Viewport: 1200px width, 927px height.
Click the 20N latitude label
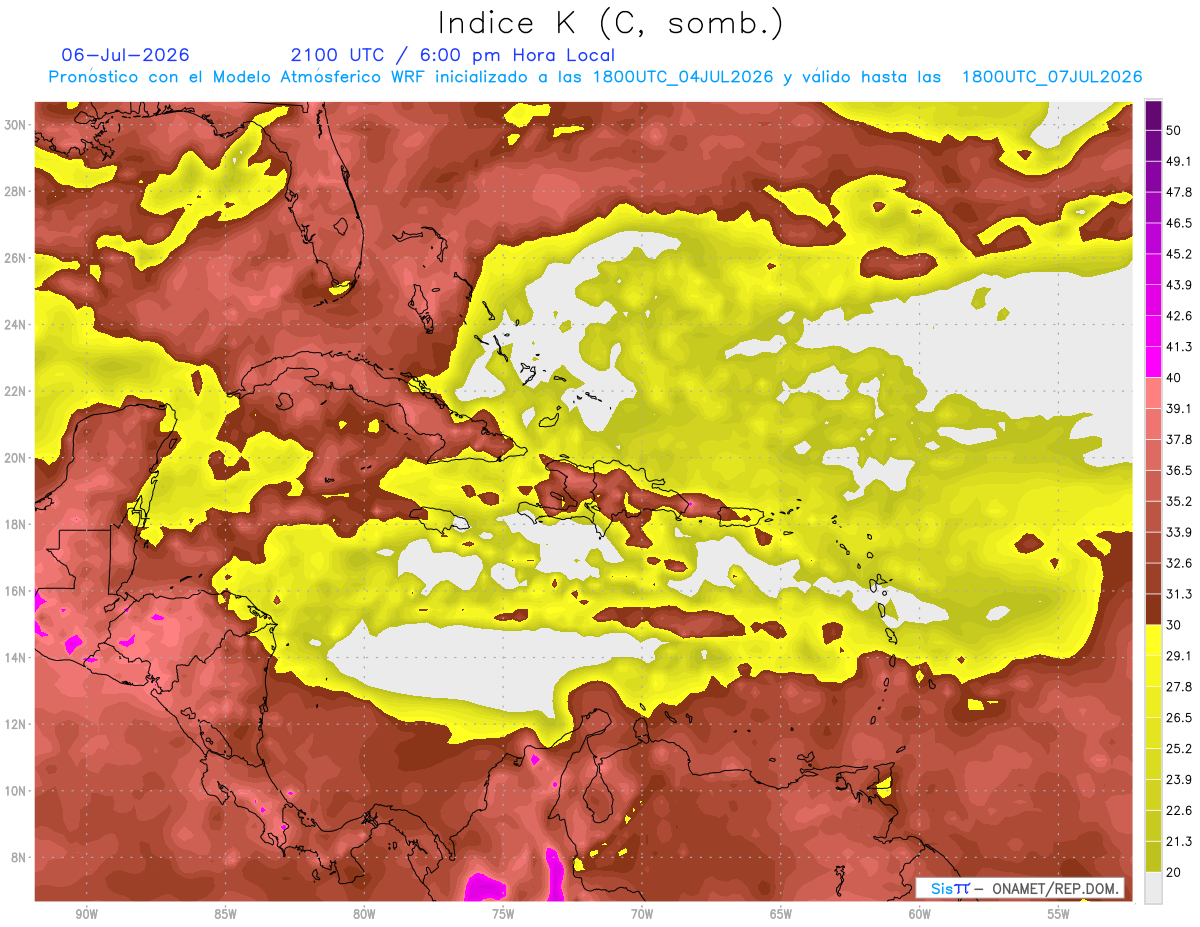point(17,458)
